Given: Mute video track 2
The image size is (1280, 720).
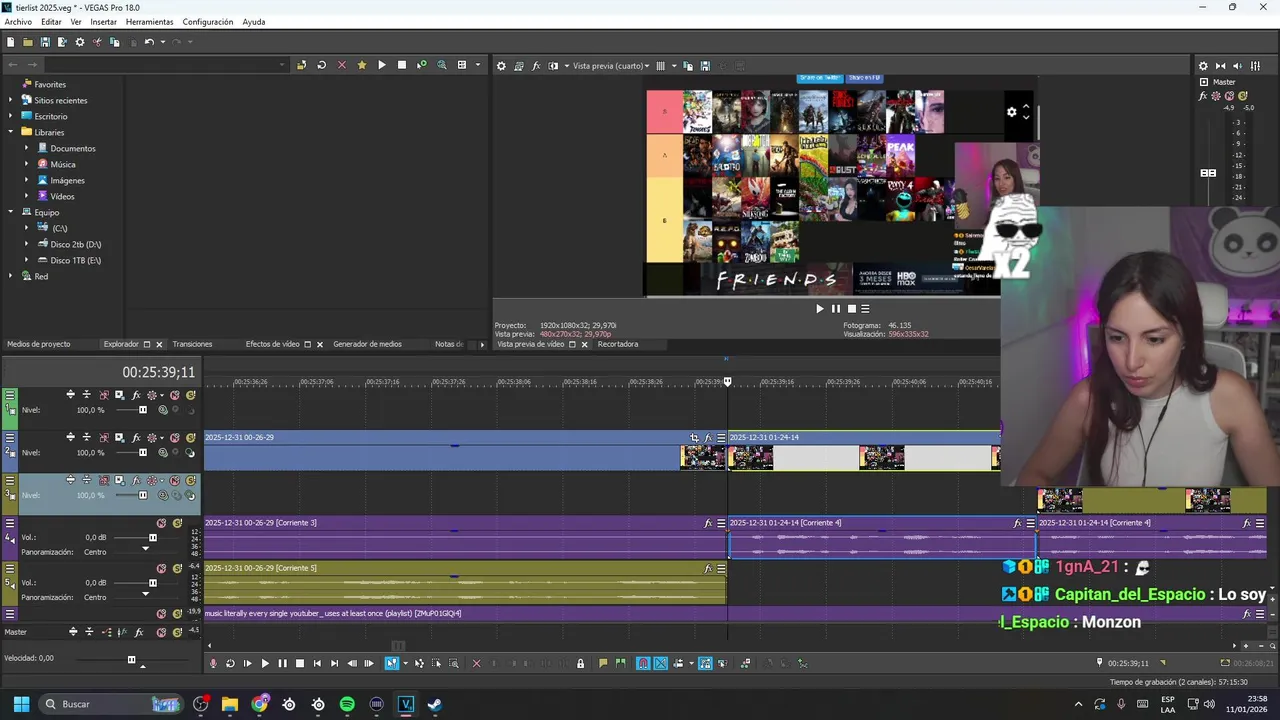Looking at the screenshot, I should tap(175, 438).
